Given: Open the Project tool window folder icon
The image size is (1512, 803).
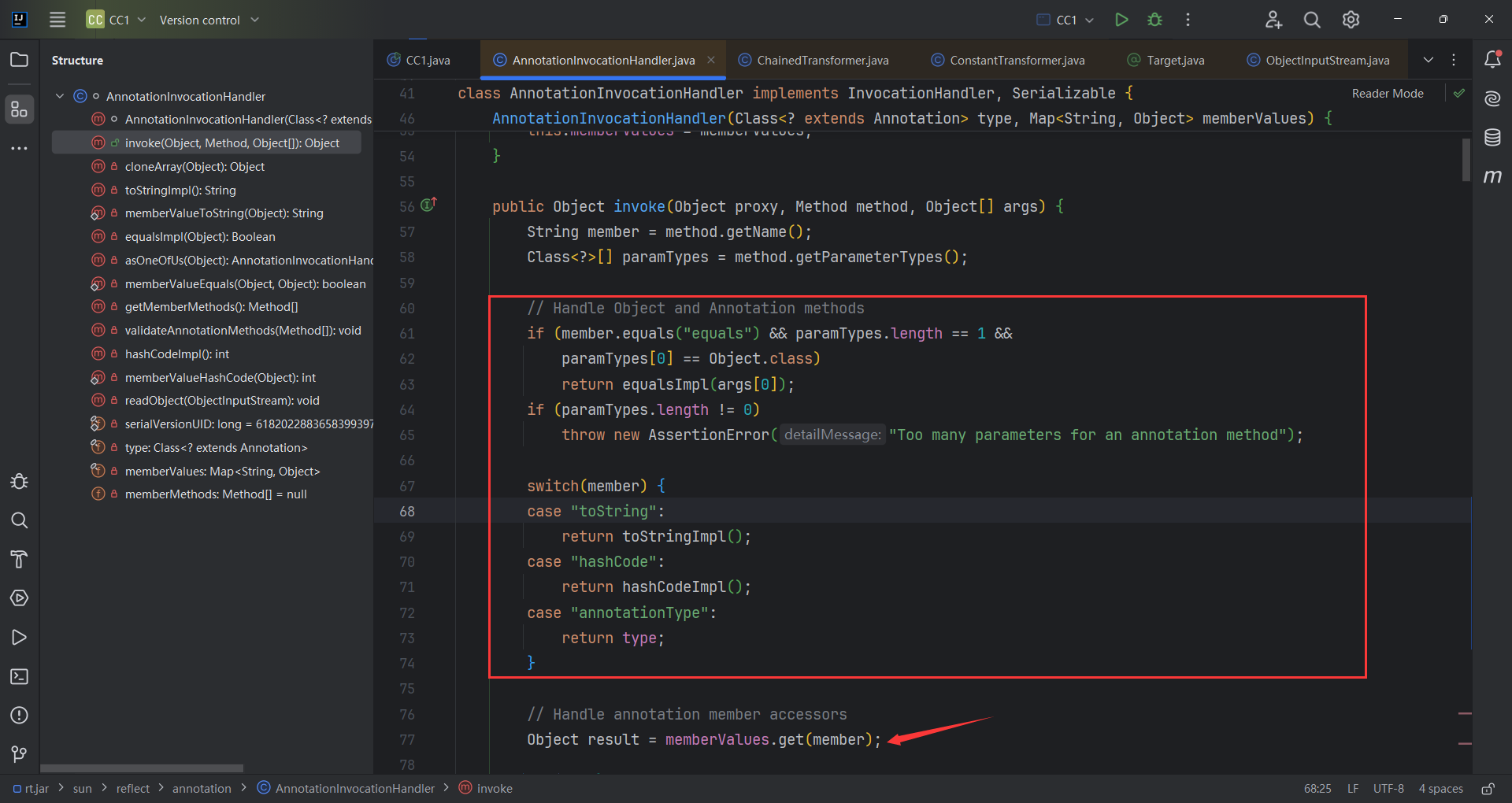Looking at the screenshot, I should (19, 60).
